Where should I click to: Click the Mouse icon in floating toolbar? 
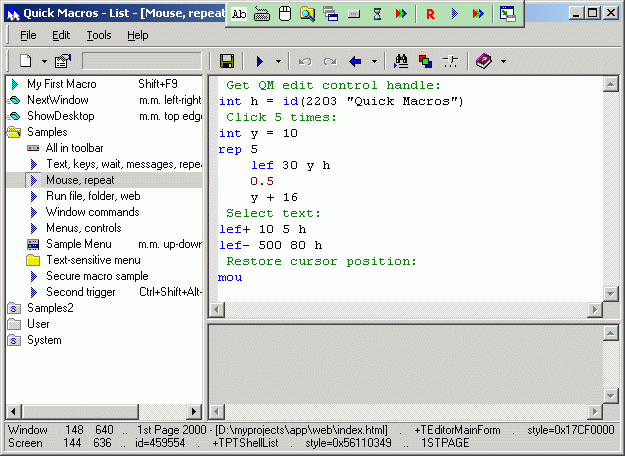pyautogui.click(x=285, y=14)
